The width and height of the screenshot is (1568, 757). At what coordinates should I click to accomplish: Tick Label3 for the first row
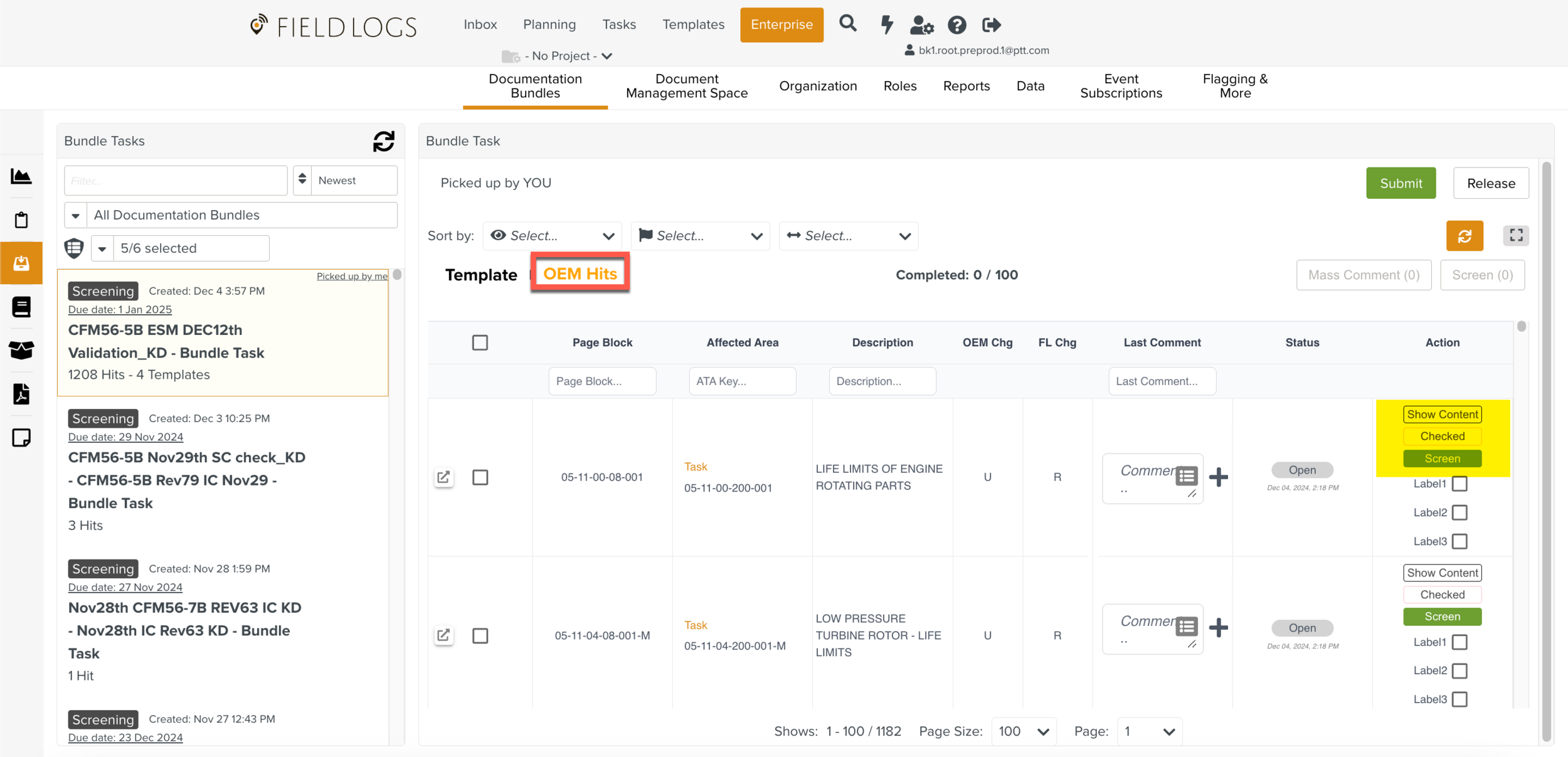click(1459, 541)
